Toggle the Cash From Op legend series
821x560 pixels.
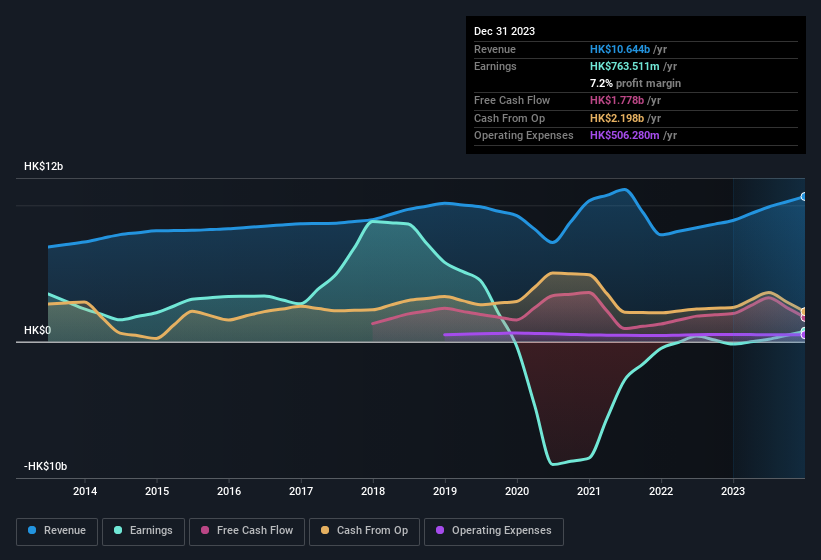[364, 531]
